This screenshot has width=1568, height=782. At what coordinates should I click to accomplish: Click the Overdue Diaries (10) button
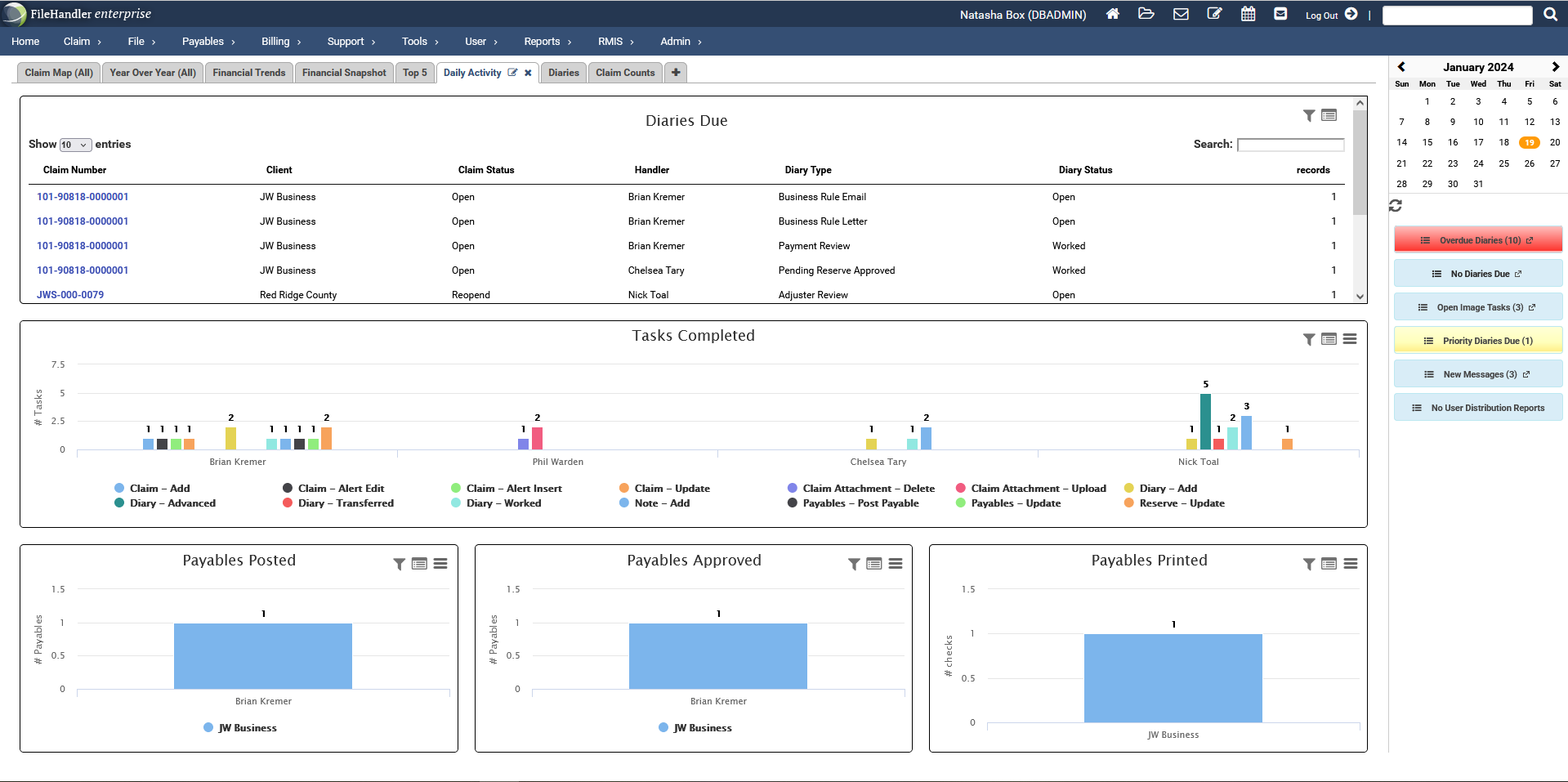(x=1477, y=239)
